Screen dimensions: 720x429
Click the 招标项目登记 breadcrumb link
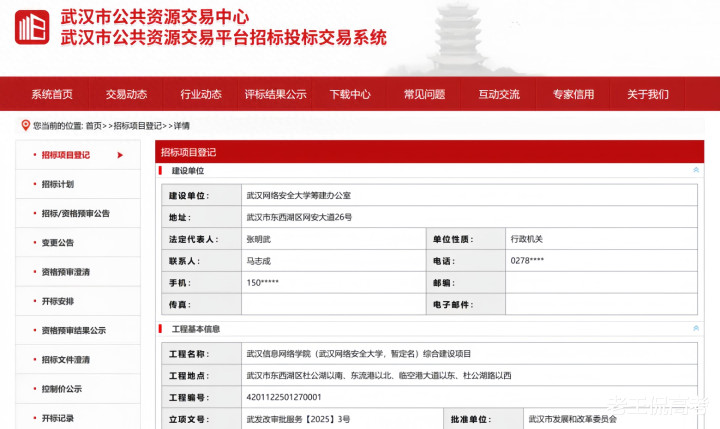137,125
